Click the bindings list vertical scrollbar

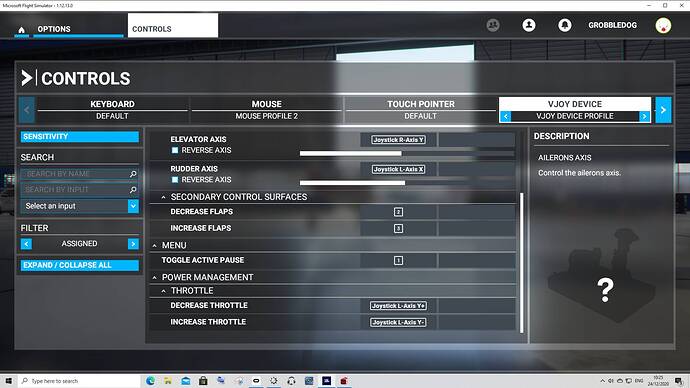(x=521, y=263)
